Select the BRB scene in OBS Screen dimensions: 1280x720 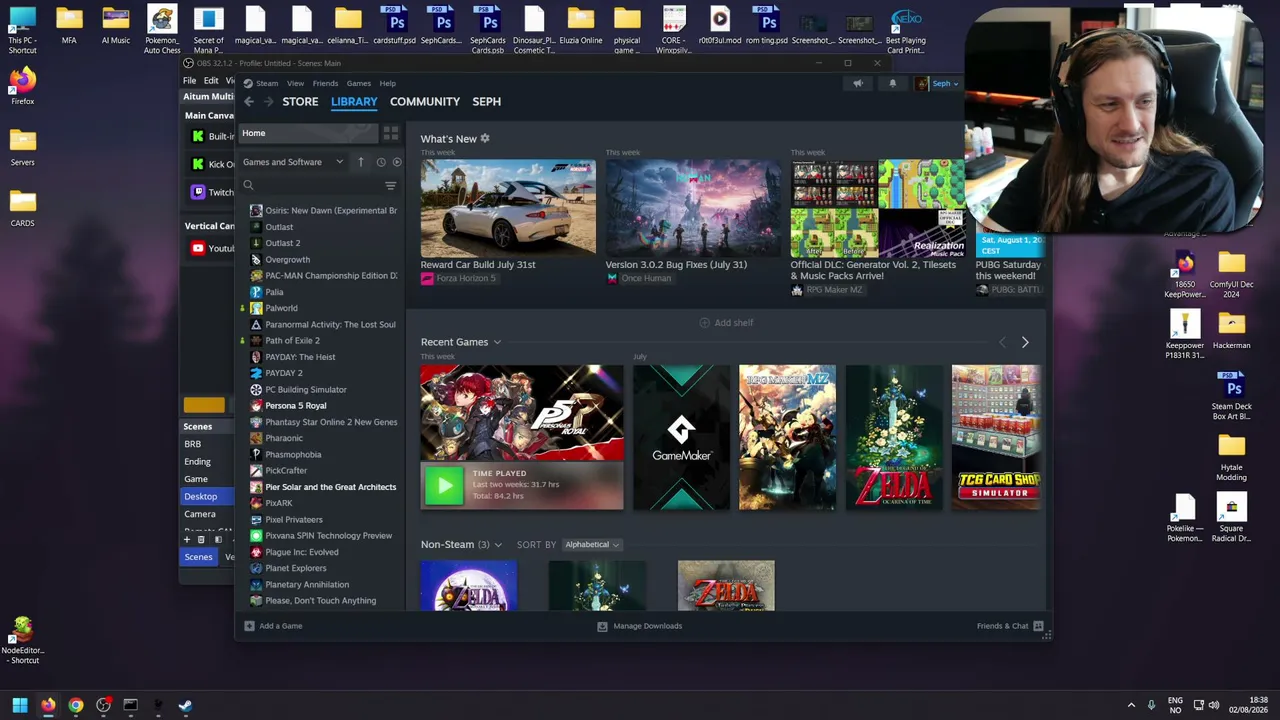tap(193, 444)
